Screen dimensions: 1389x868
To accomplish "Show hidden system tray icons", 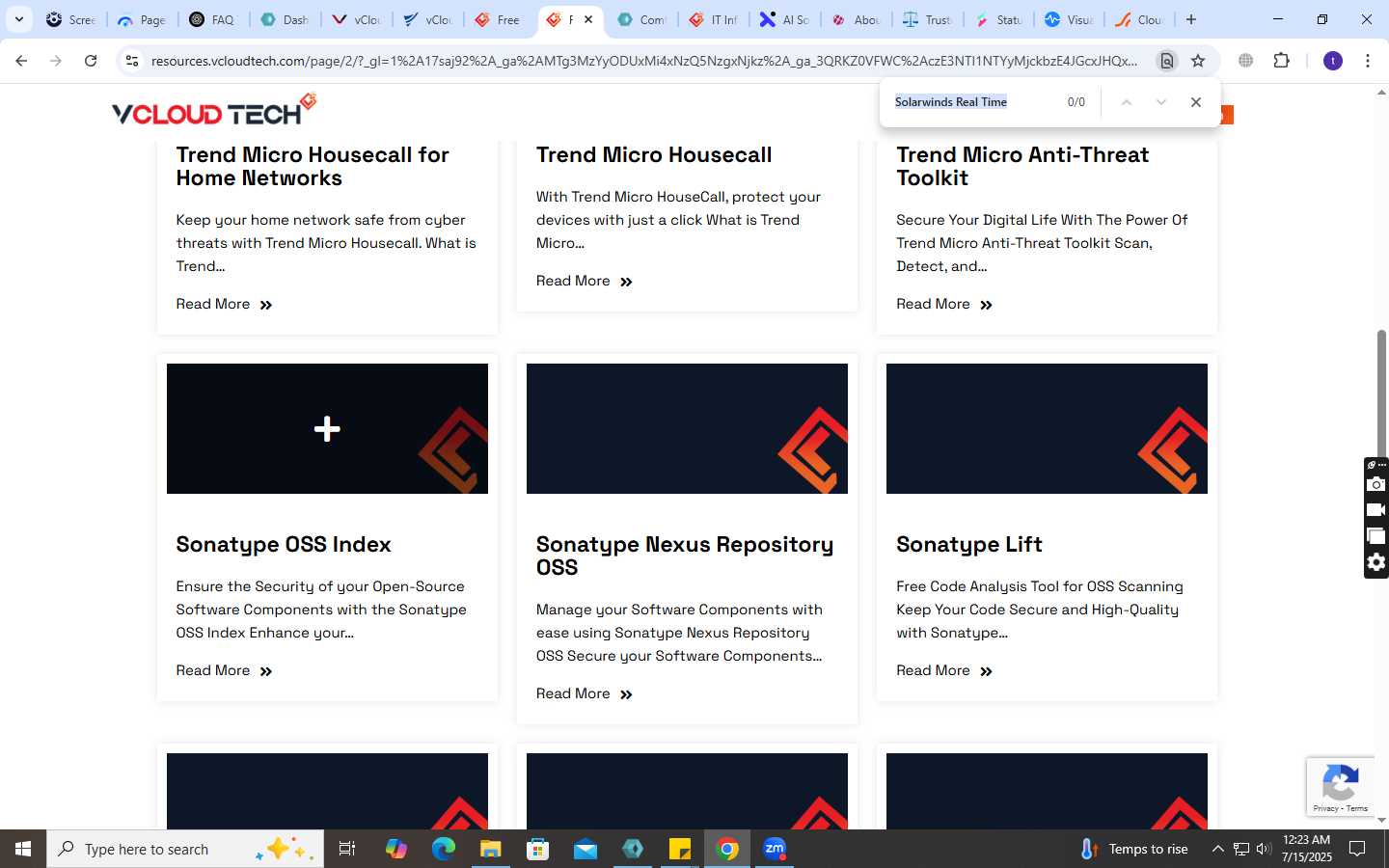I will click(1217, 849).
